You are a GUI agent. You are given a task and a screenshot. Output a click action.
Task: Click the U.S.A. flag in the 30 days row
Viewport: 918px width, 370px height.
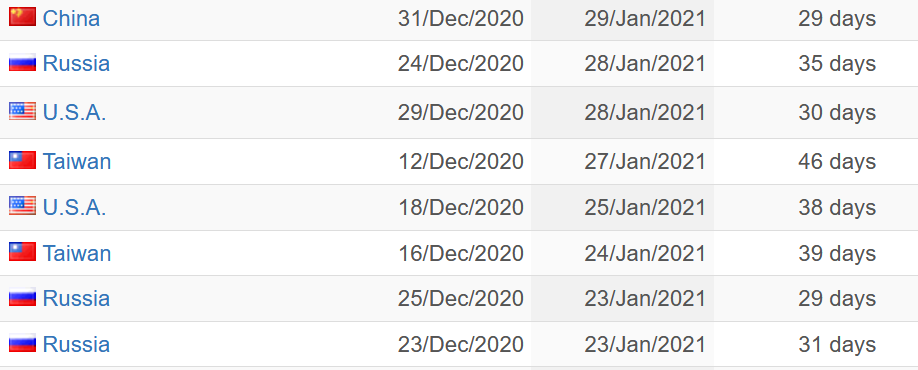click(x=22, y=111)
